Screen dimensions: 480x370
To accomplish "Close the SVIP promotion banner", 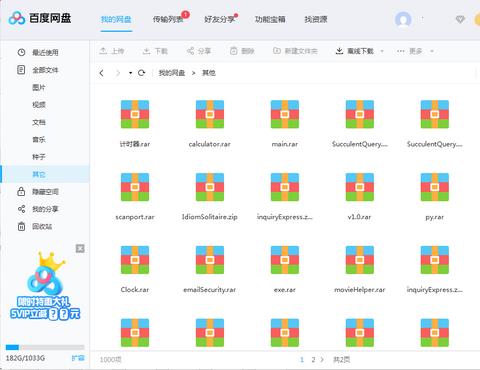I will tap(80, 248).
